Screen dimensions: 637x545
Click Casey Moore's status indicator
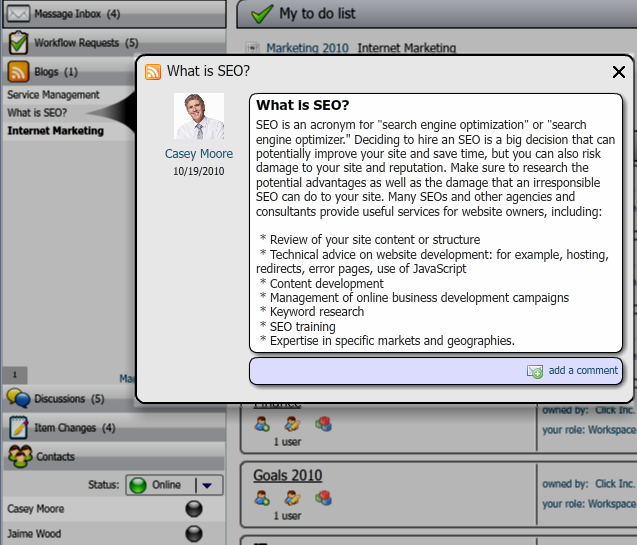194,509
